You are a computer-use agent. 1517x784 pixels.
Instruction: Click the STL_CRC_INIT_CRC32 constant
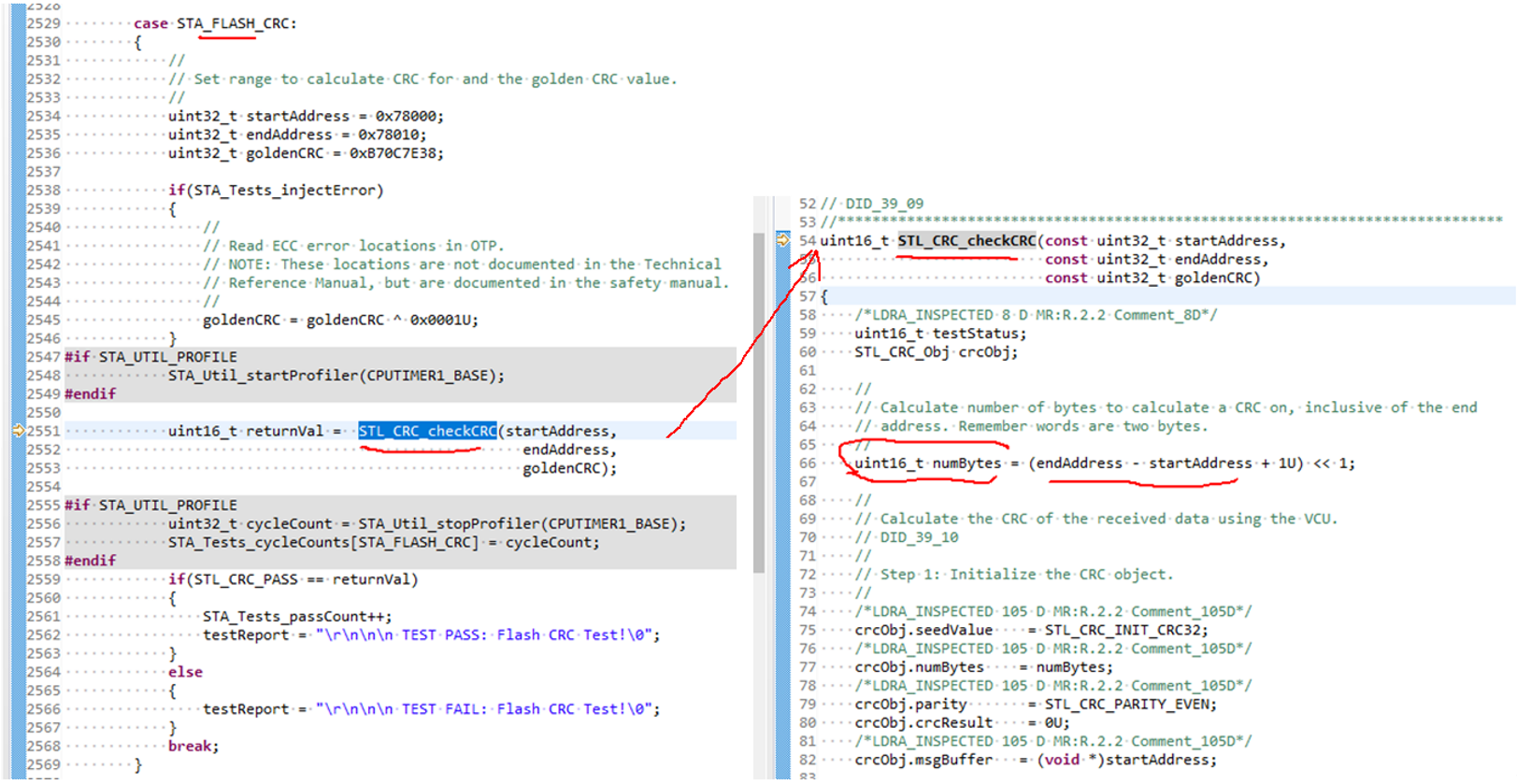pyautogui.click(x=1126, y=630)
